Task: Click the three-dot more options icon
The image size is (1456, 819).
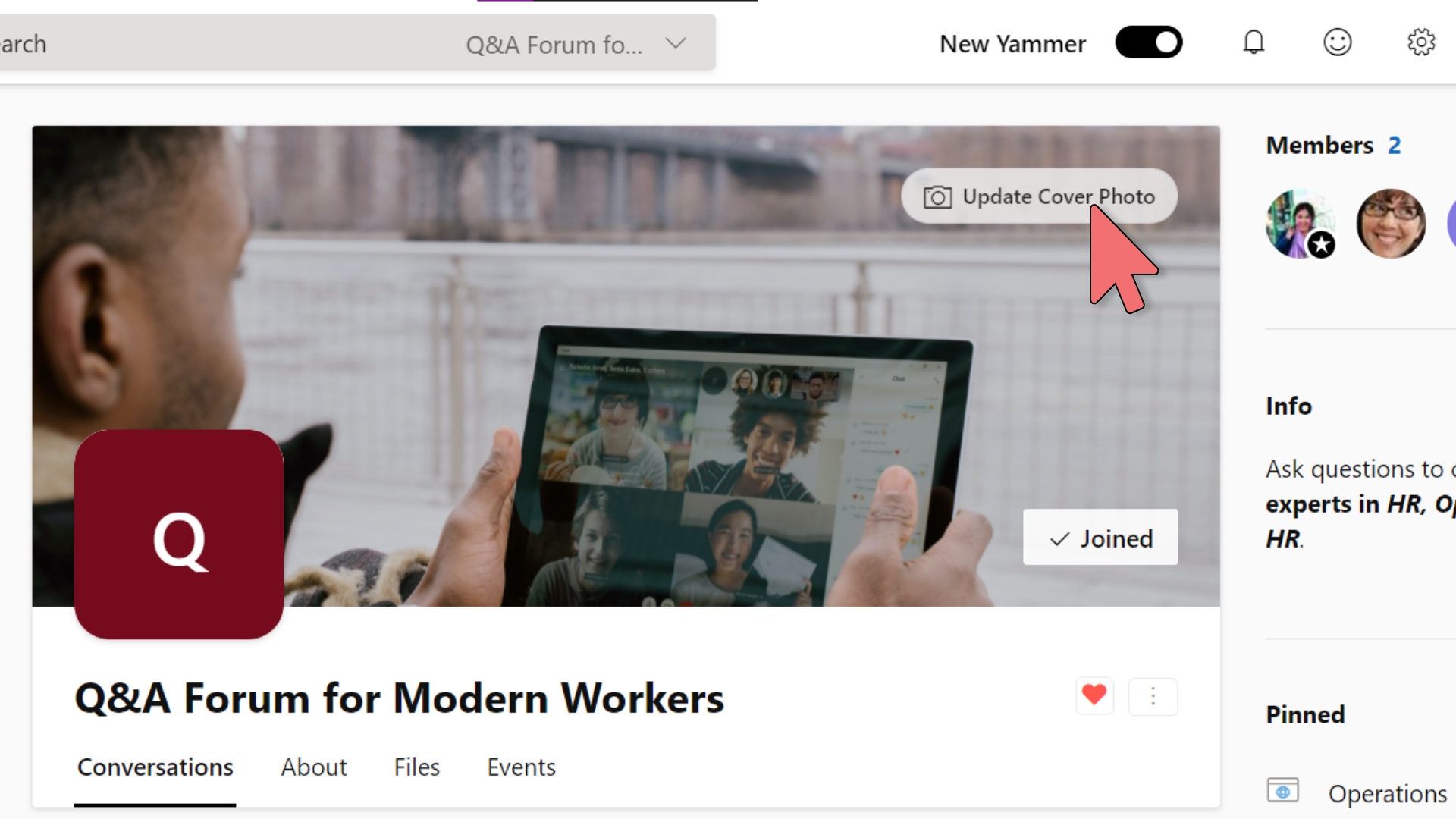Action: [1151, 695]
